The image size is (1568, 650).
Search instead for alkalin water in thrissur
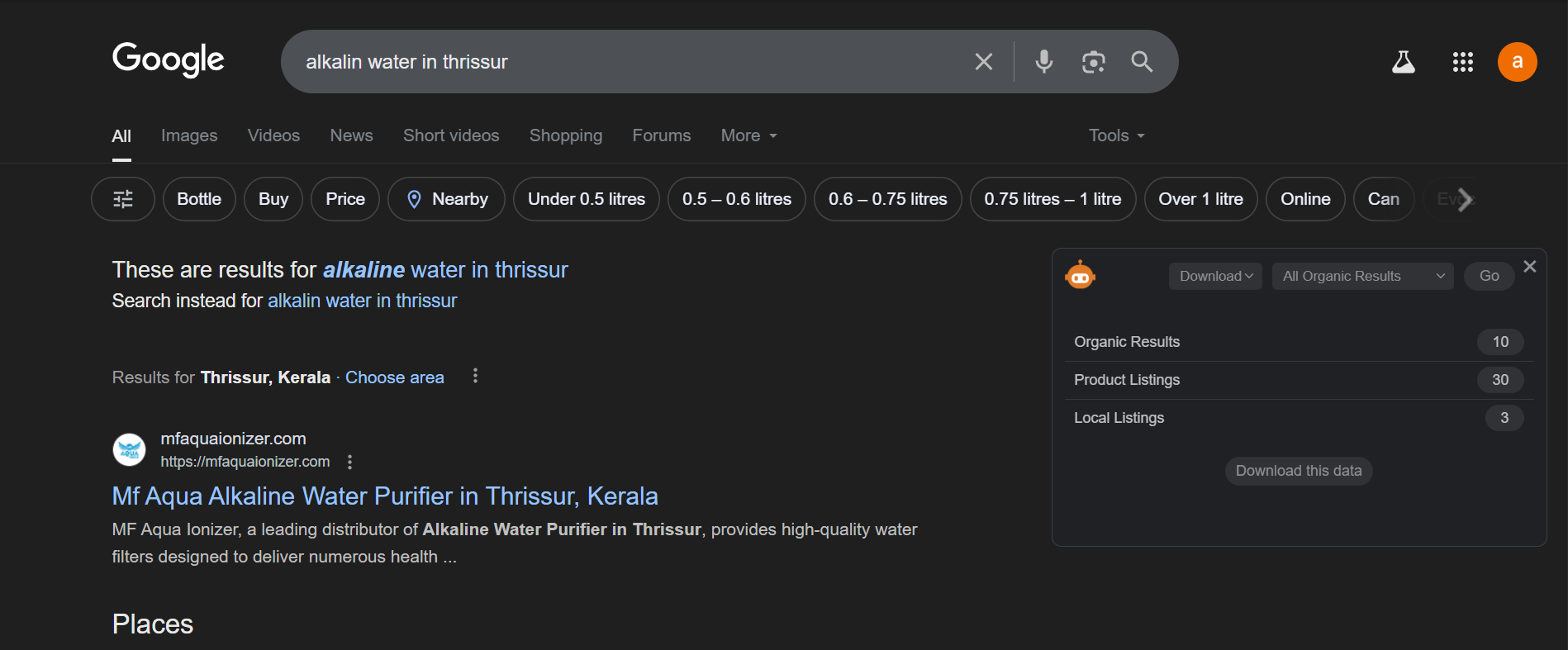[x=362, y=301]
